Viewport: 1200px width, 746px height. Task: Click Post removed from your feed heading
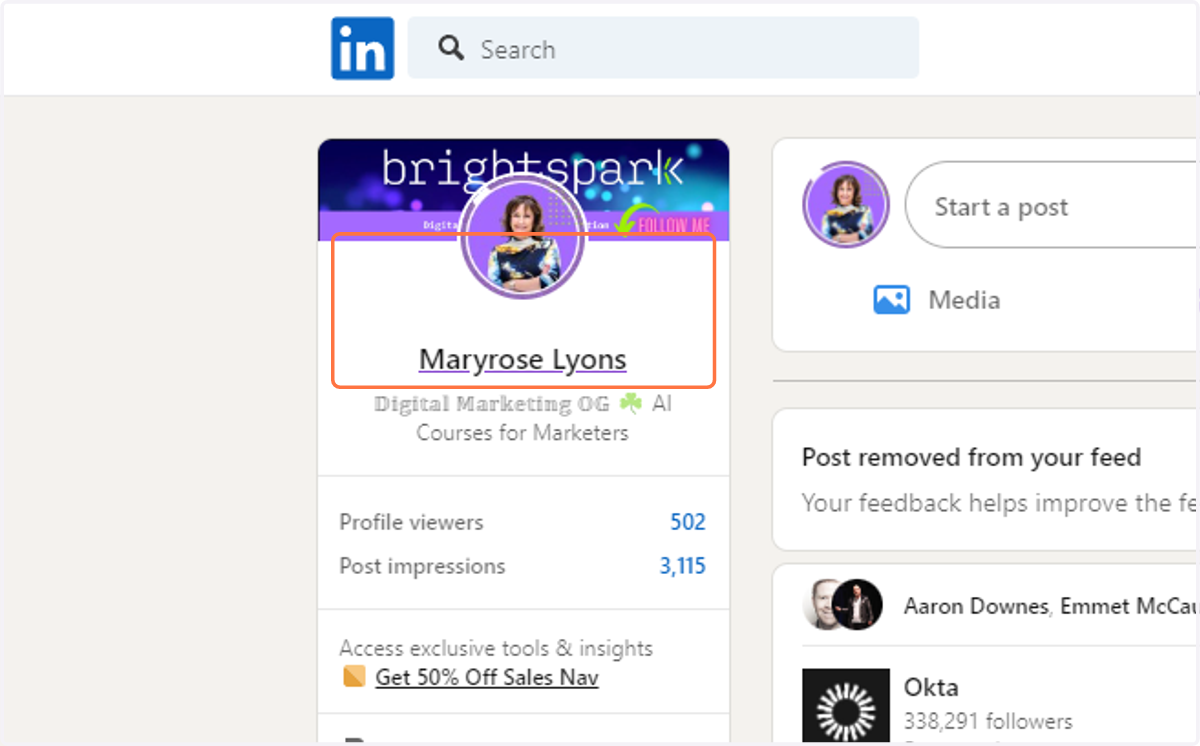(971, 458)
